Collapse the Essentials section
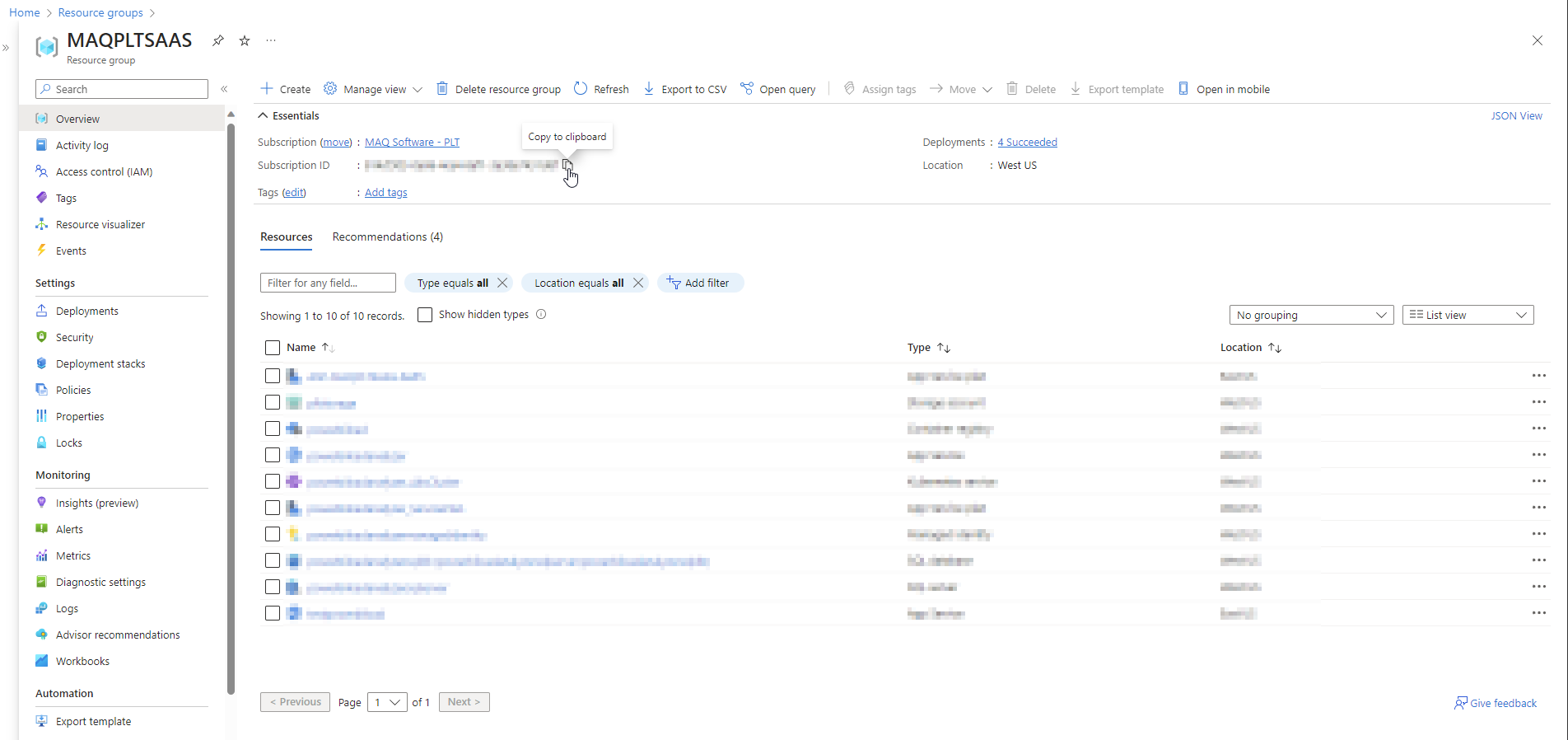This screenshot has width=1568, height=740. tap(263, 116)
